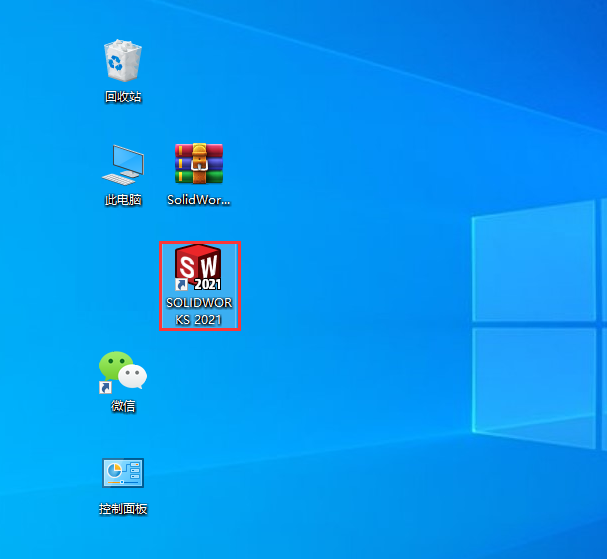The image size is (607, 559).
Task: Click the 此电脑 text label
Action: pyautogui.click(x=123, y=200)
